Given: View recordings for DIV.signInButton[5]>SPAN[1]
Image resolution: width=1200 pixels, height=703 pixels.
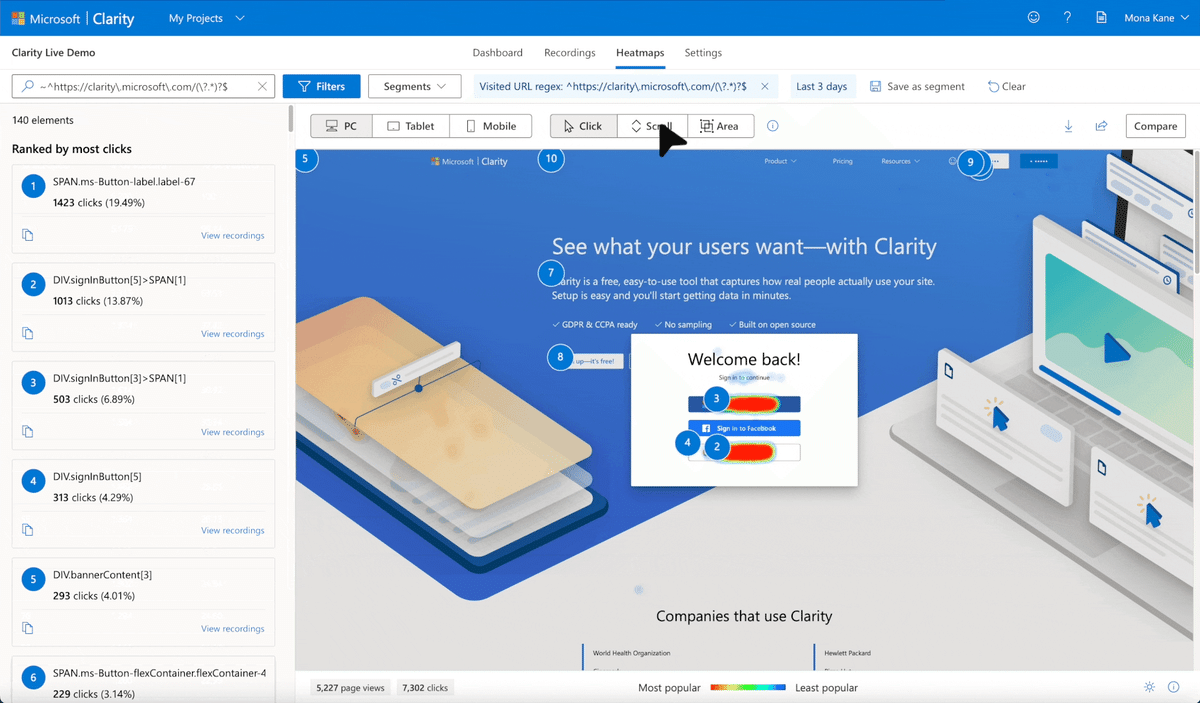Looking at the screenshot, I should (x=232, y=333).
